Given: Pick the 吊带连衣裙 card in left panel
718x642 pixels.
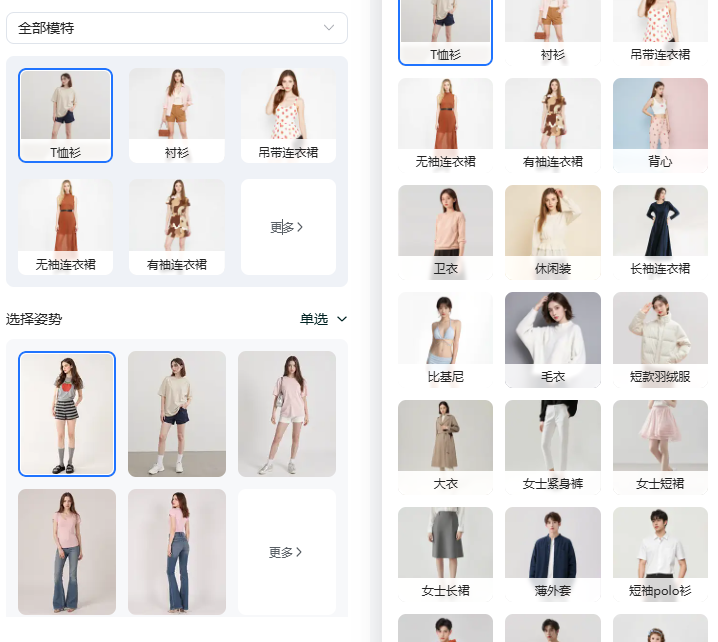Looking at the screenshot, I should pos(288,115).
